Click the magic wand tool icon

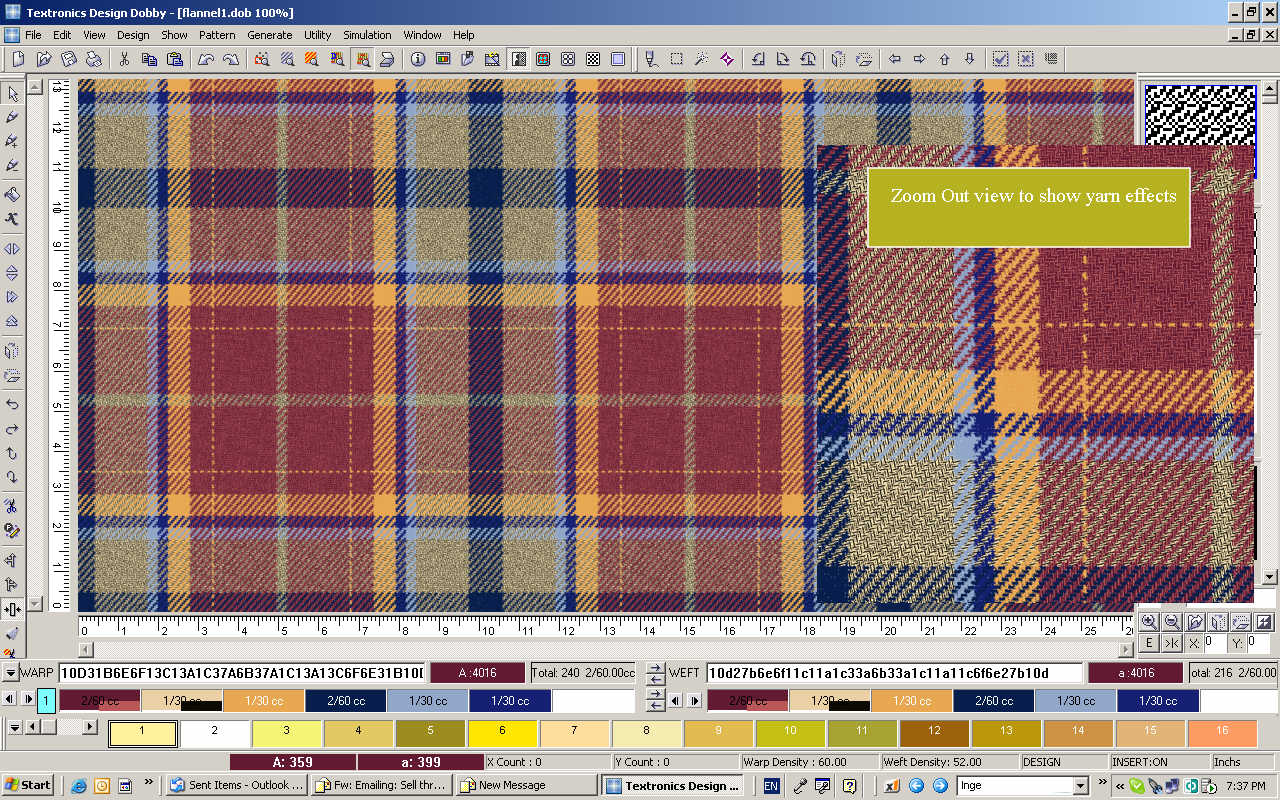tap(702, 59)
